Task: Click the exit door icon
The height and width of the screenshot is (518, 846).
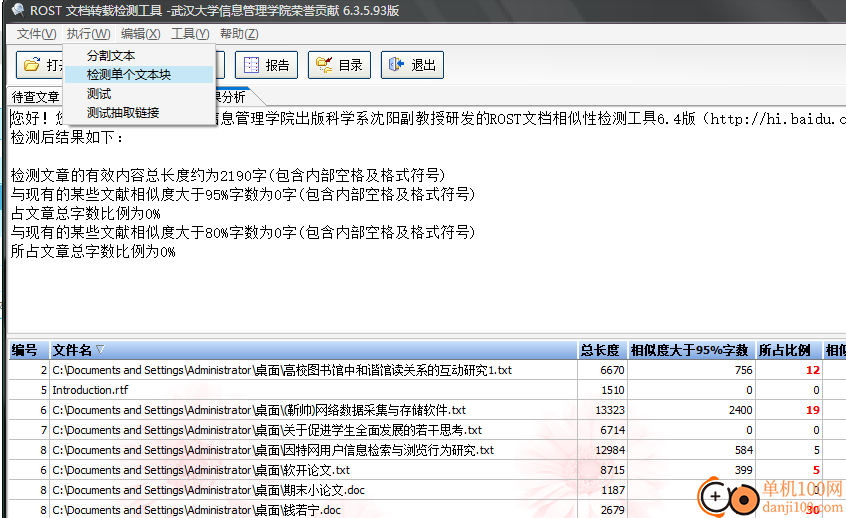Action: 397,65
